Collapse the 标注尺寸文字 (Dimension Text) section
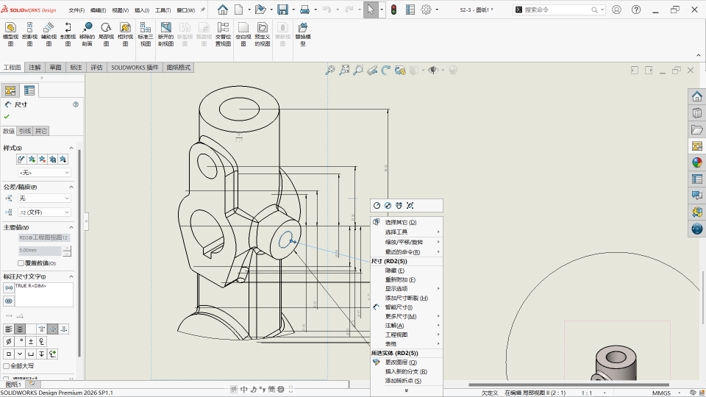The height and width of the screenshot is (397, 706). tap(71, 276)
